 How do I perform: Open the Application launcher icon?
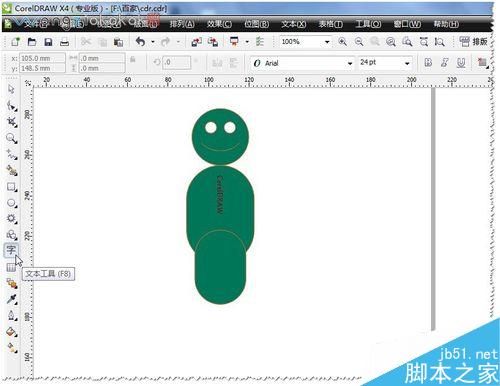click(234, 41)
